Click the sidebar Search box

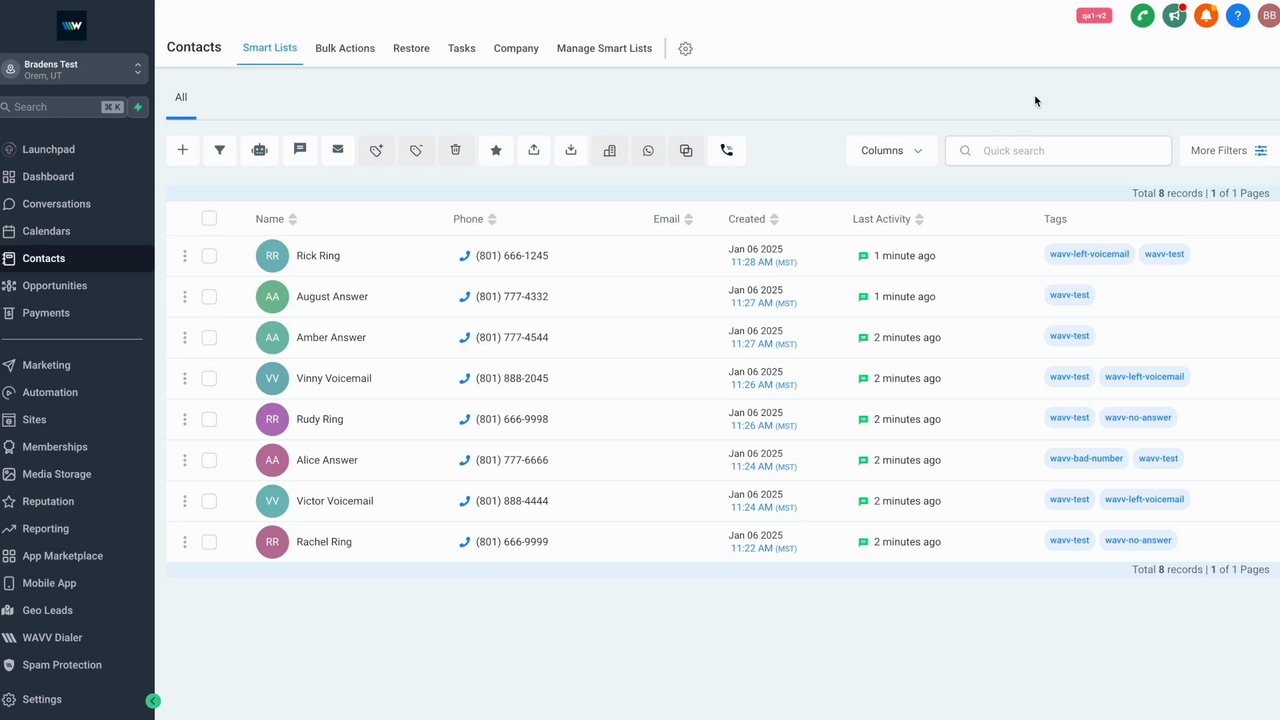pos(63,107)
